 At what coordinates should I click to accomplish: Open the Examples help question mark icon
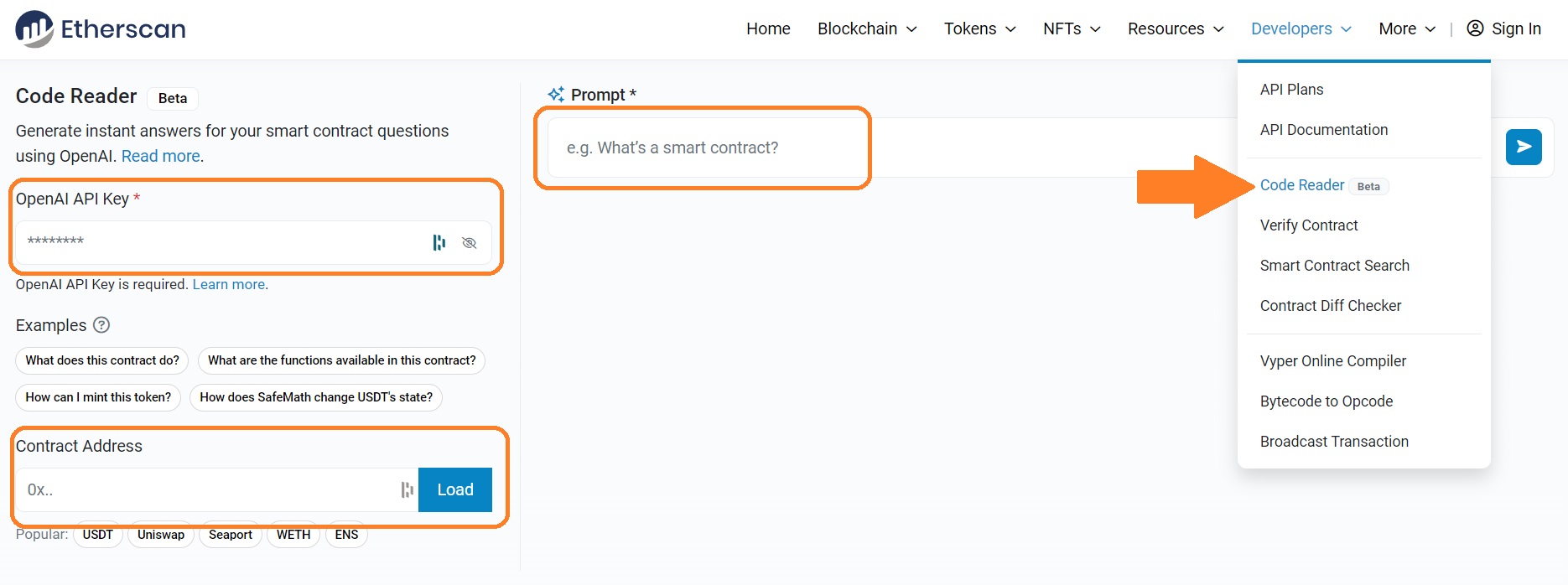coord(101,325)
